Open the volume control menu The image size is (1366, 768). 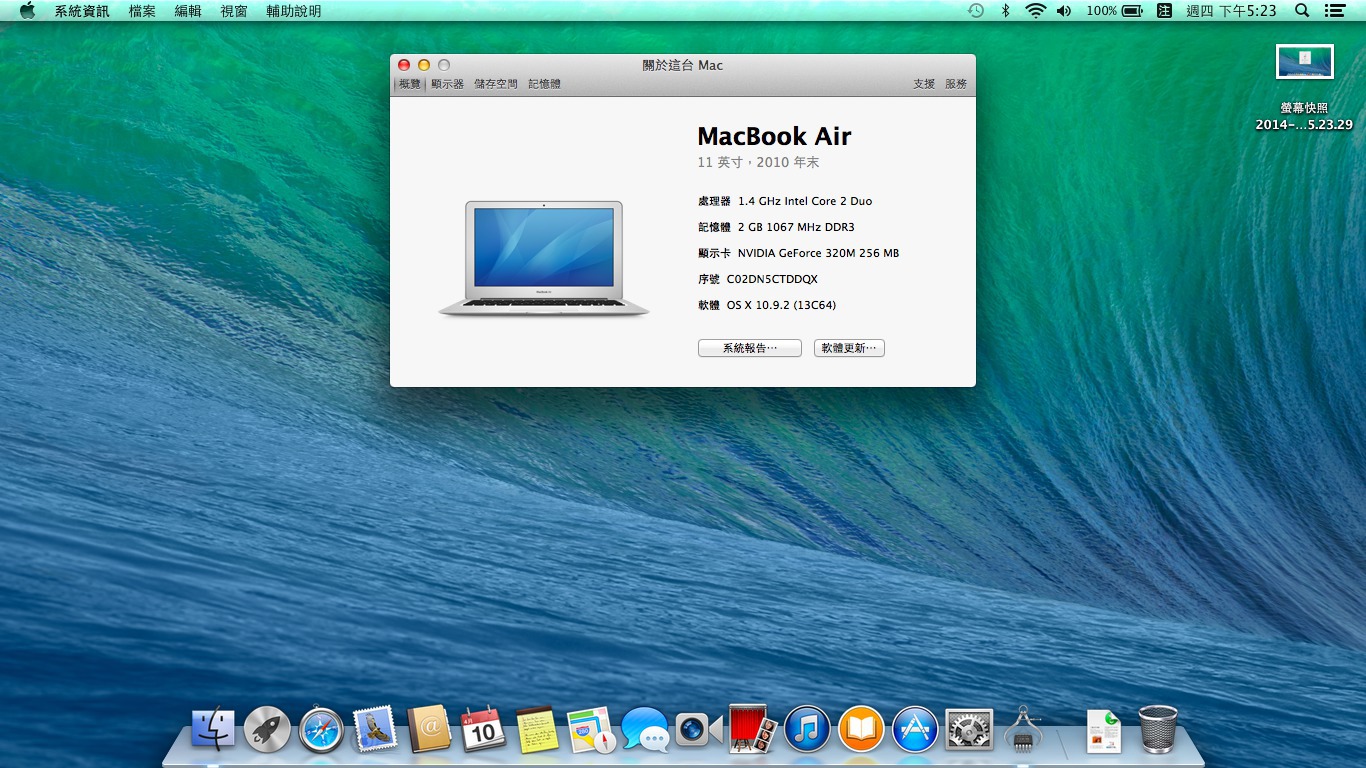1063,11
